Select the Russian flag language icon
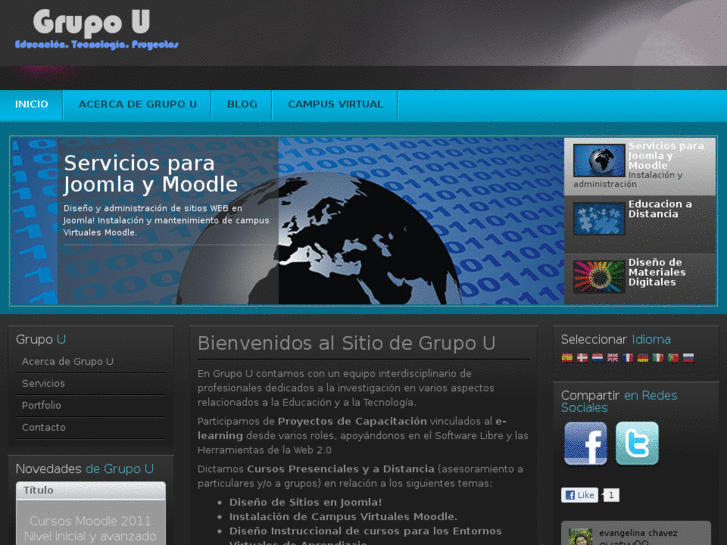The width and height of the screenshot is (727, 545). [689, 358]
